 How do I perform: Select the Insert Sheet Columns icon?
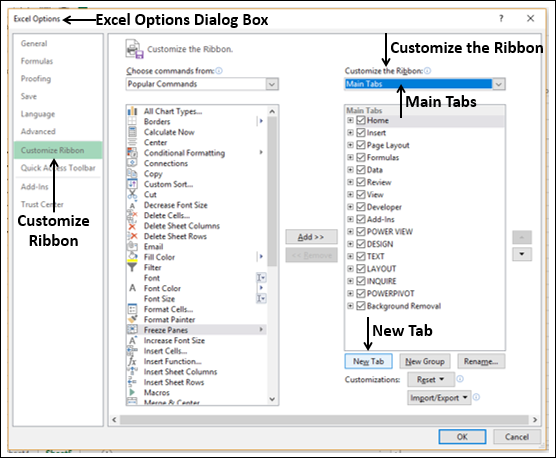(132, 372)
